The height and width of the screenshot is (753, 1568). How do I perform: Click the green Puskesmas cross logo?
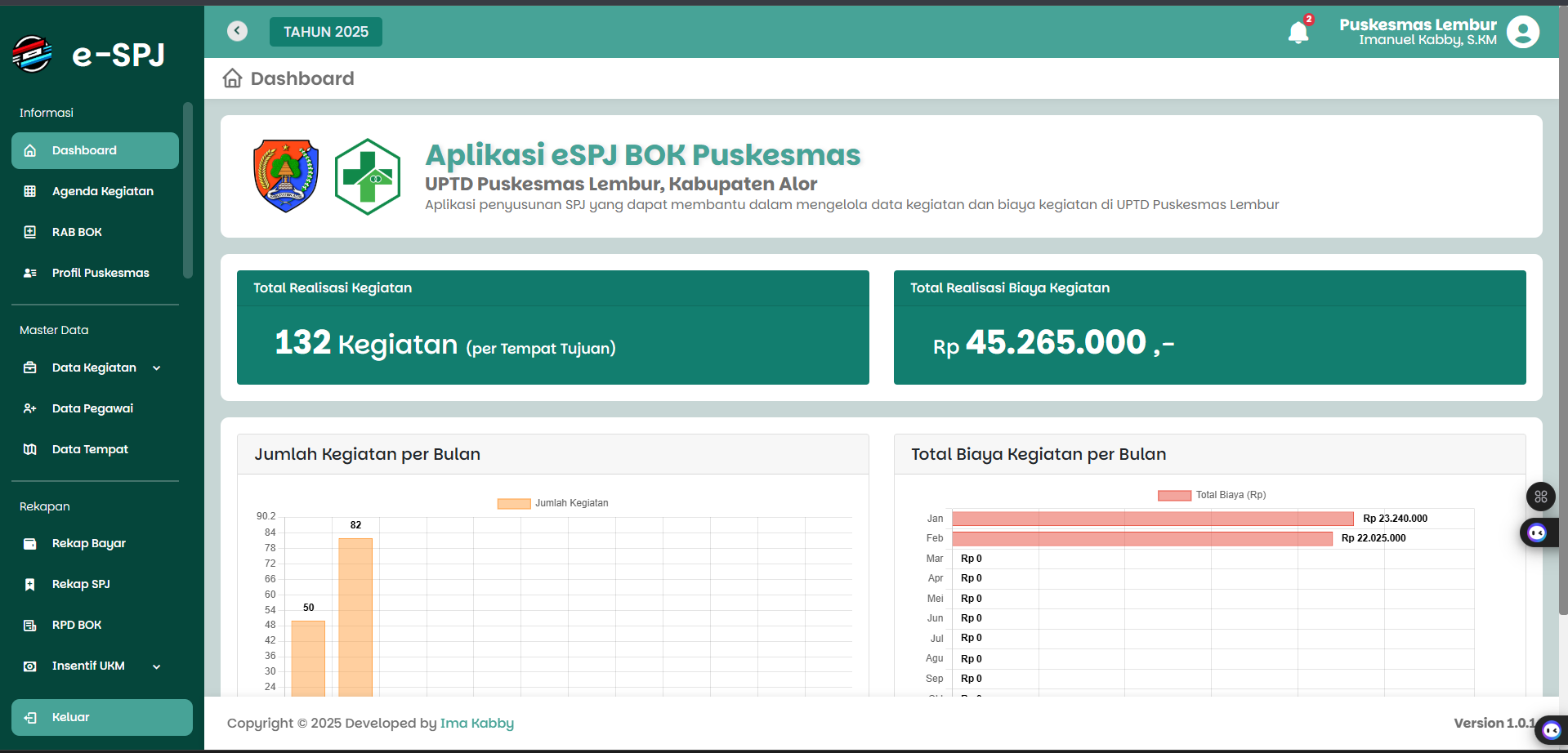(368, 176)
